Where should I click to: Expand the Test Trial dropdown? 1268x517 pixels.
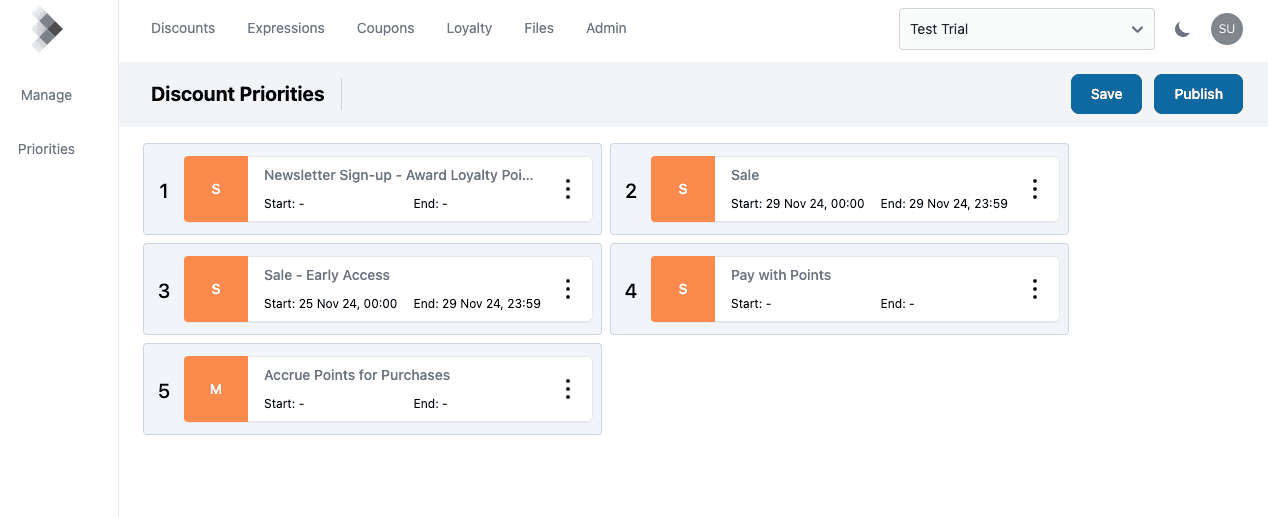1026,29
